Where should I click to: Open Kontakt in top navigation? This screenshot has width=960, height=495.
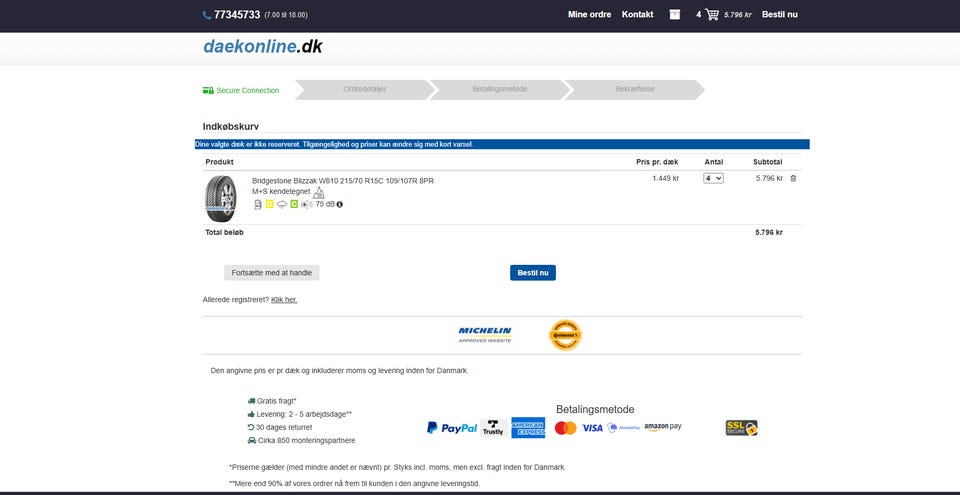pyautogui.click(x=637, y=15)
